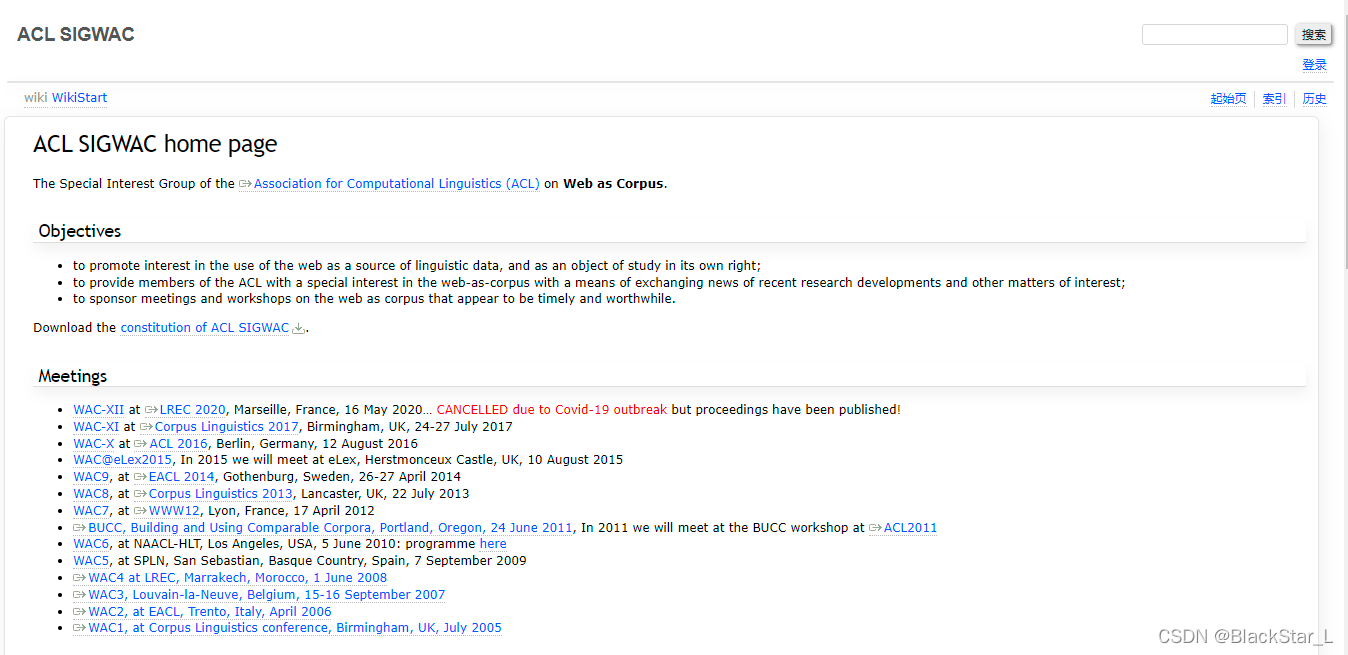Open the ACL2011 external link

click(910, 528)
